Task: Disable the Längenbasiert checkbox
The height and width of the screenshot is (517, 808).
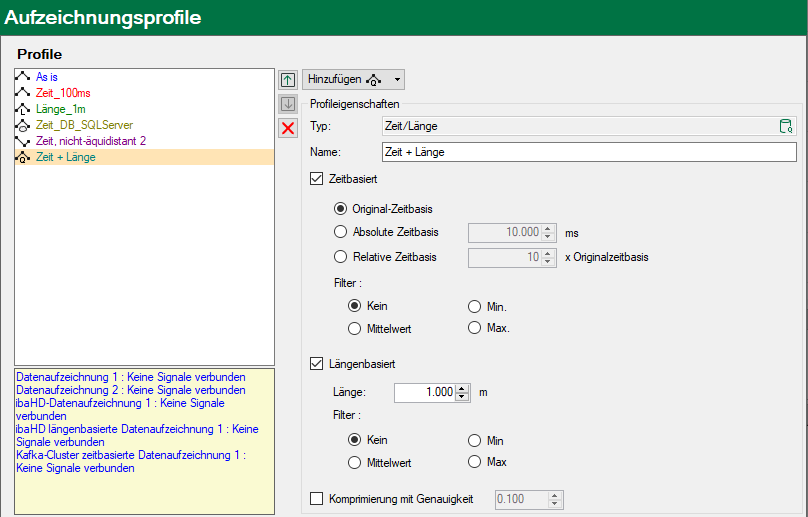Action: (x=317, y=364)
